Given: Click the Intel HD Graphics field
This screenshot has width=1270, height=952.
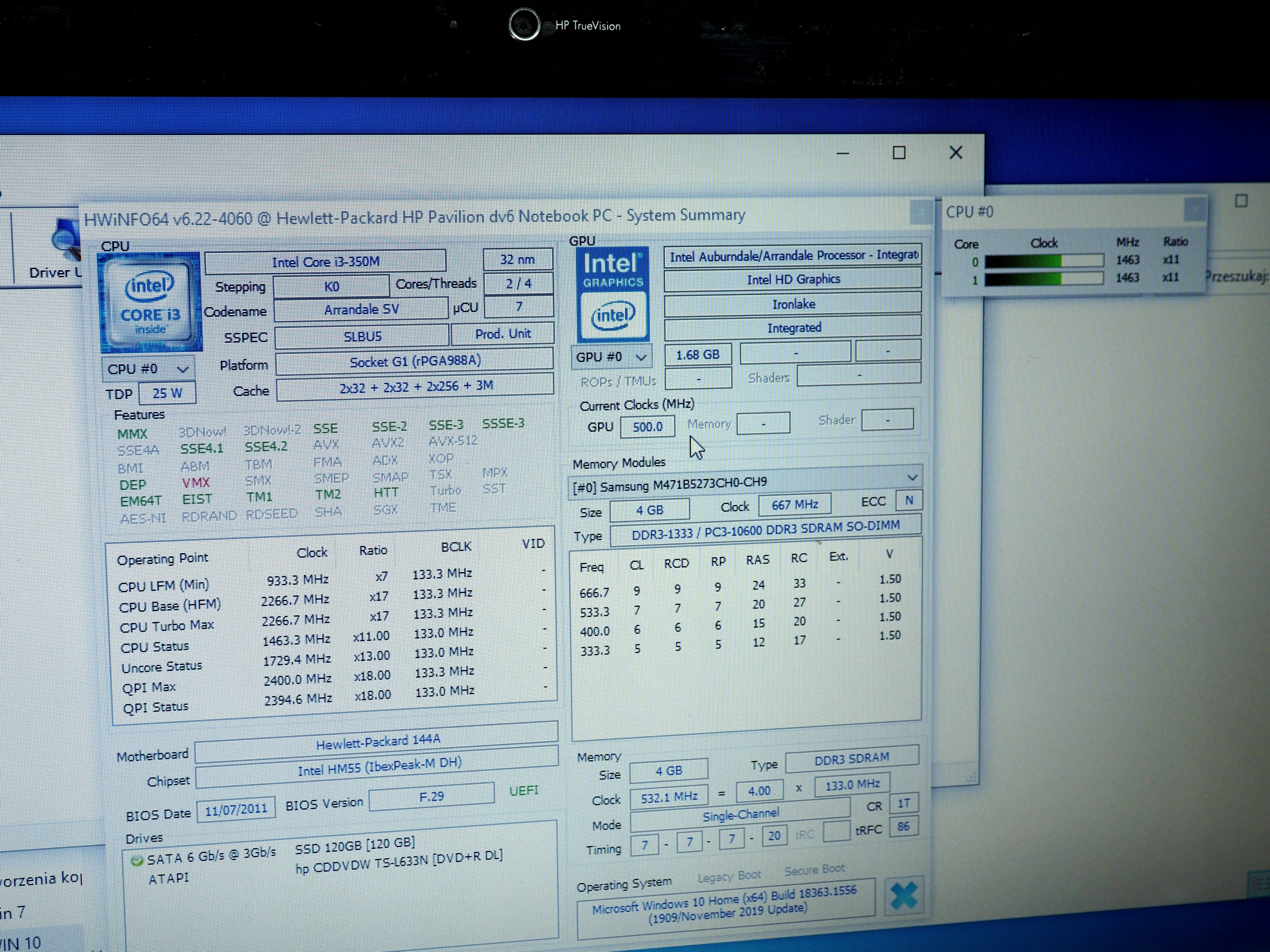Looking at the screenshot, I should [793, 280].
